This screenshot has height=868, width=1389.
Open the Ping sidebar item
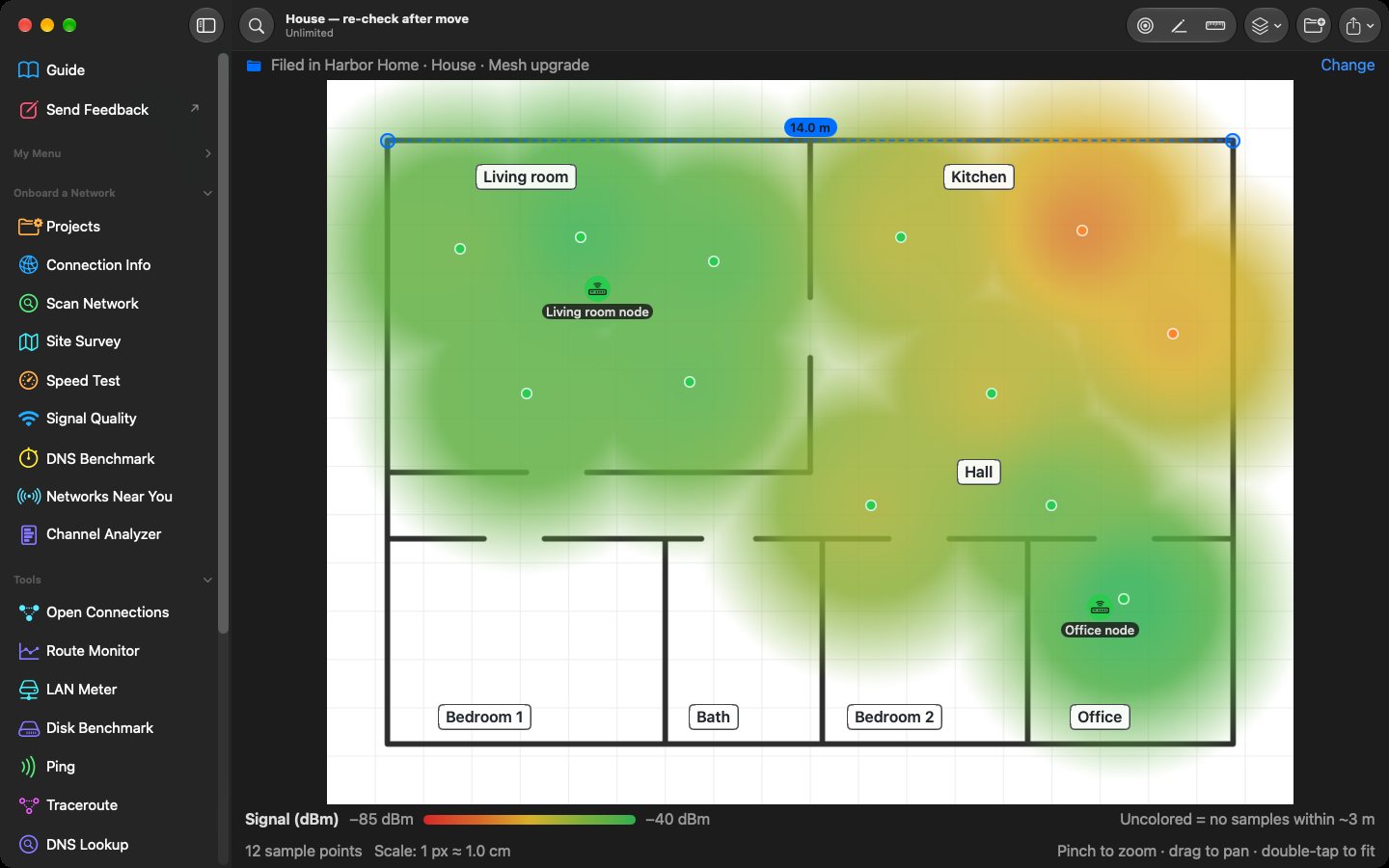[x=110, y=767]
